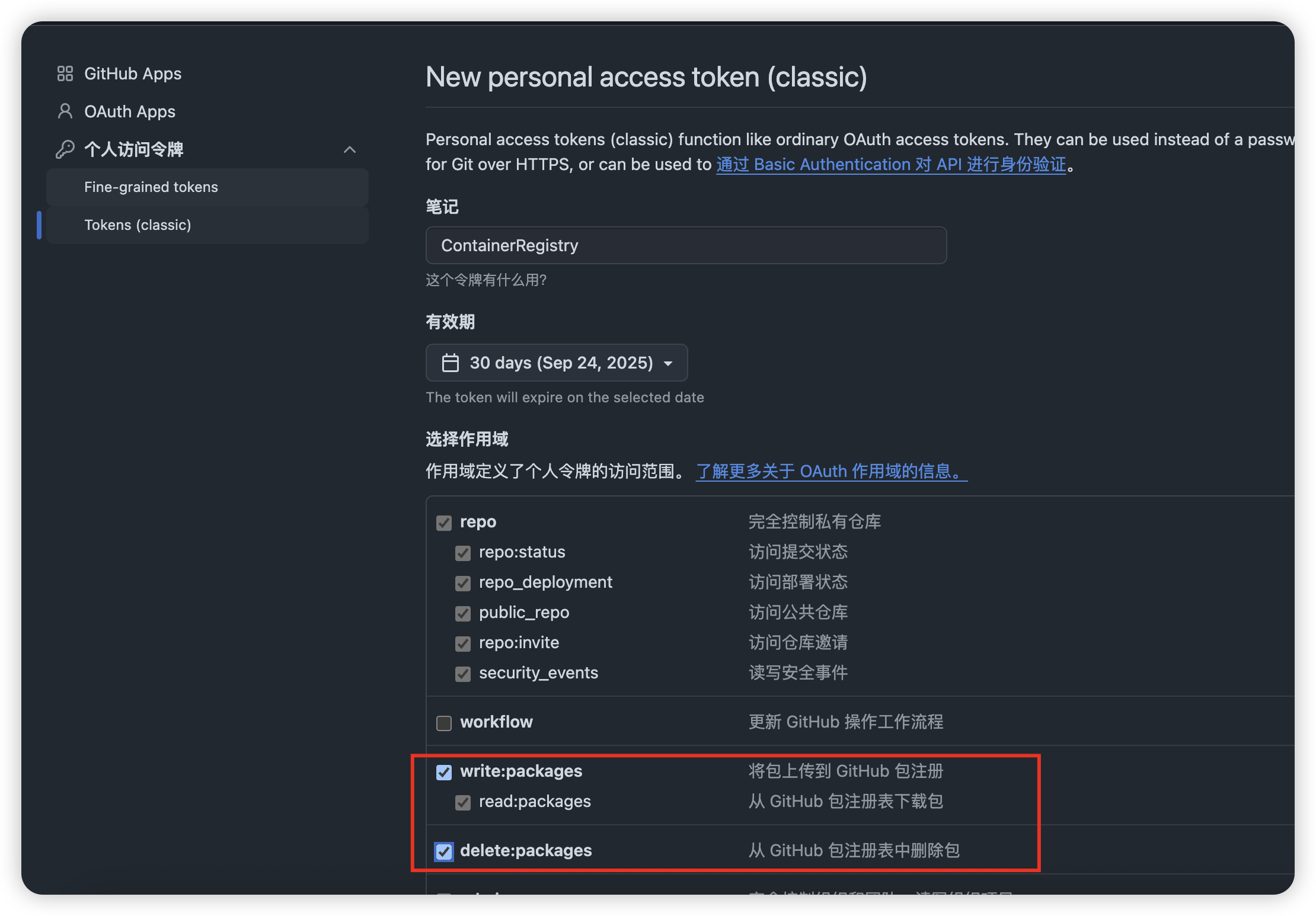
Task: Click the ContainerRegistry note input field
Action: (686, 245)
